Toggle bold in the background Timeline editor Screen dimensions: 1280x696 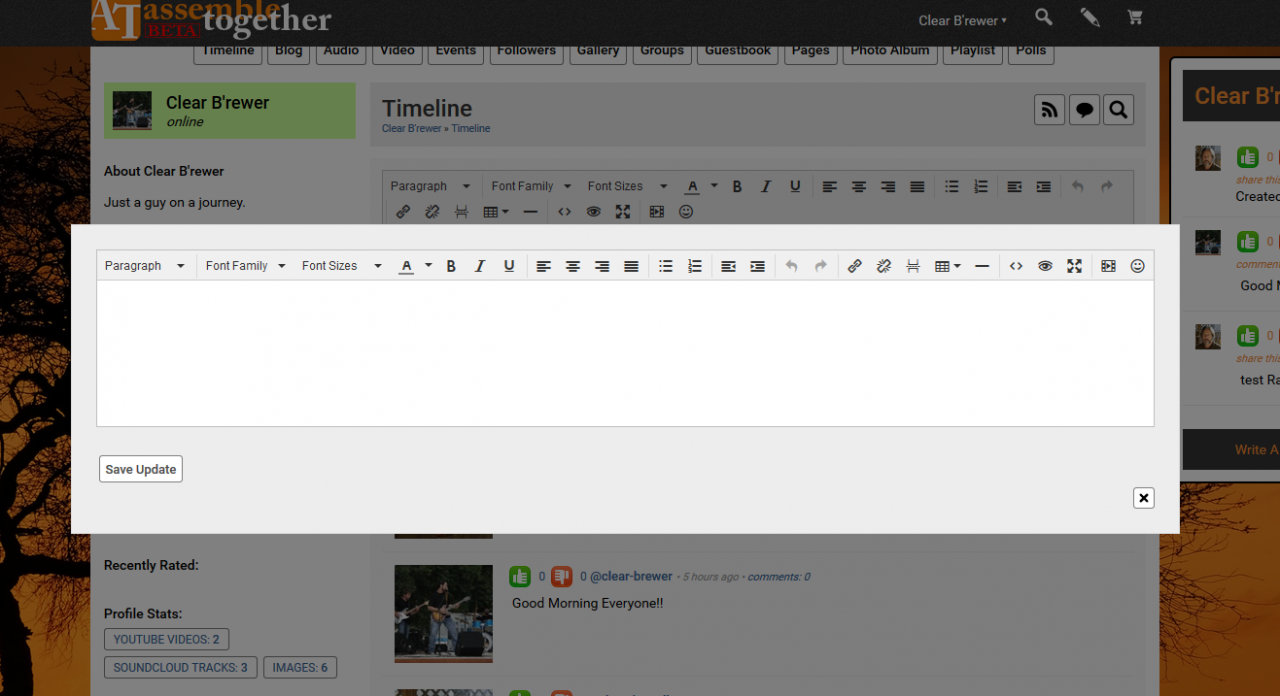tap(737, 186)
